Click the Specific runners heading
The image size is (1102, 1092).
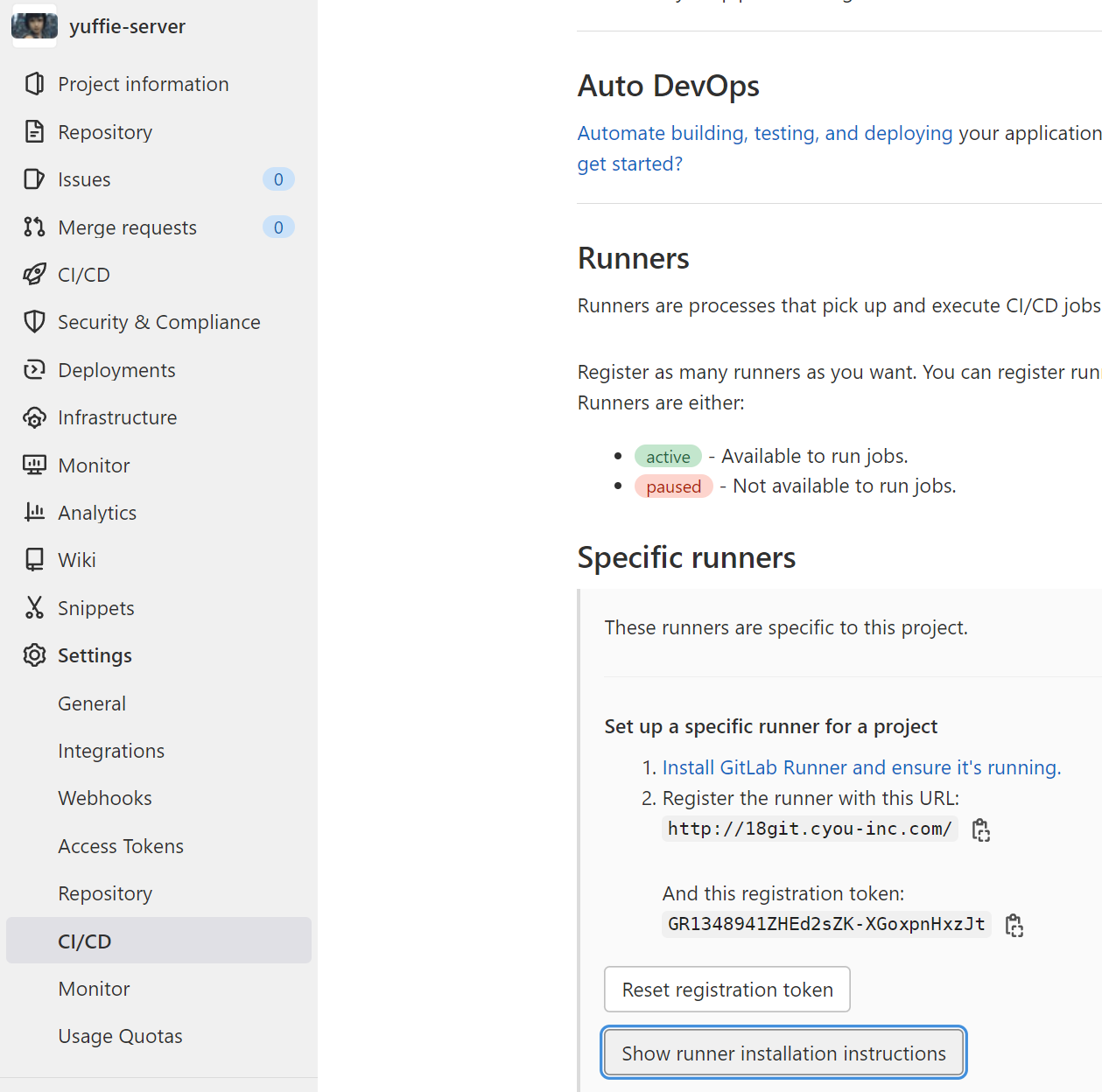687,557
